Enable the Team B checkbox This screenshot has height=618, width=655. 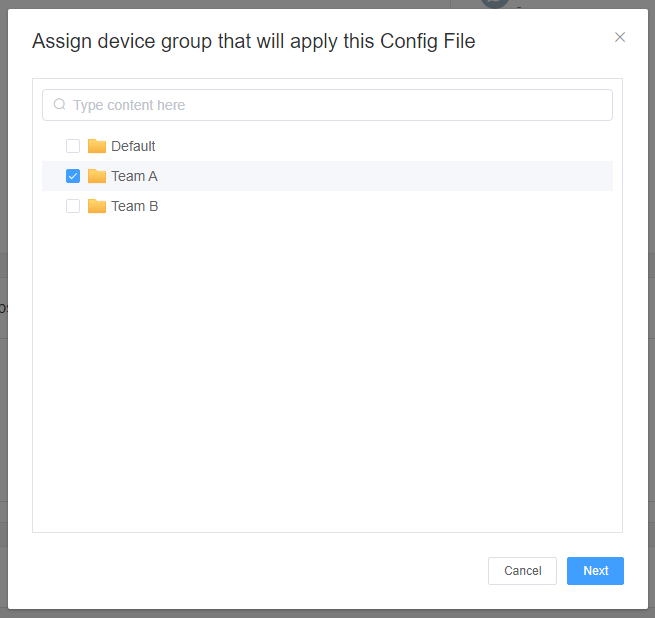pyautogui.click(x=73, y=206)
